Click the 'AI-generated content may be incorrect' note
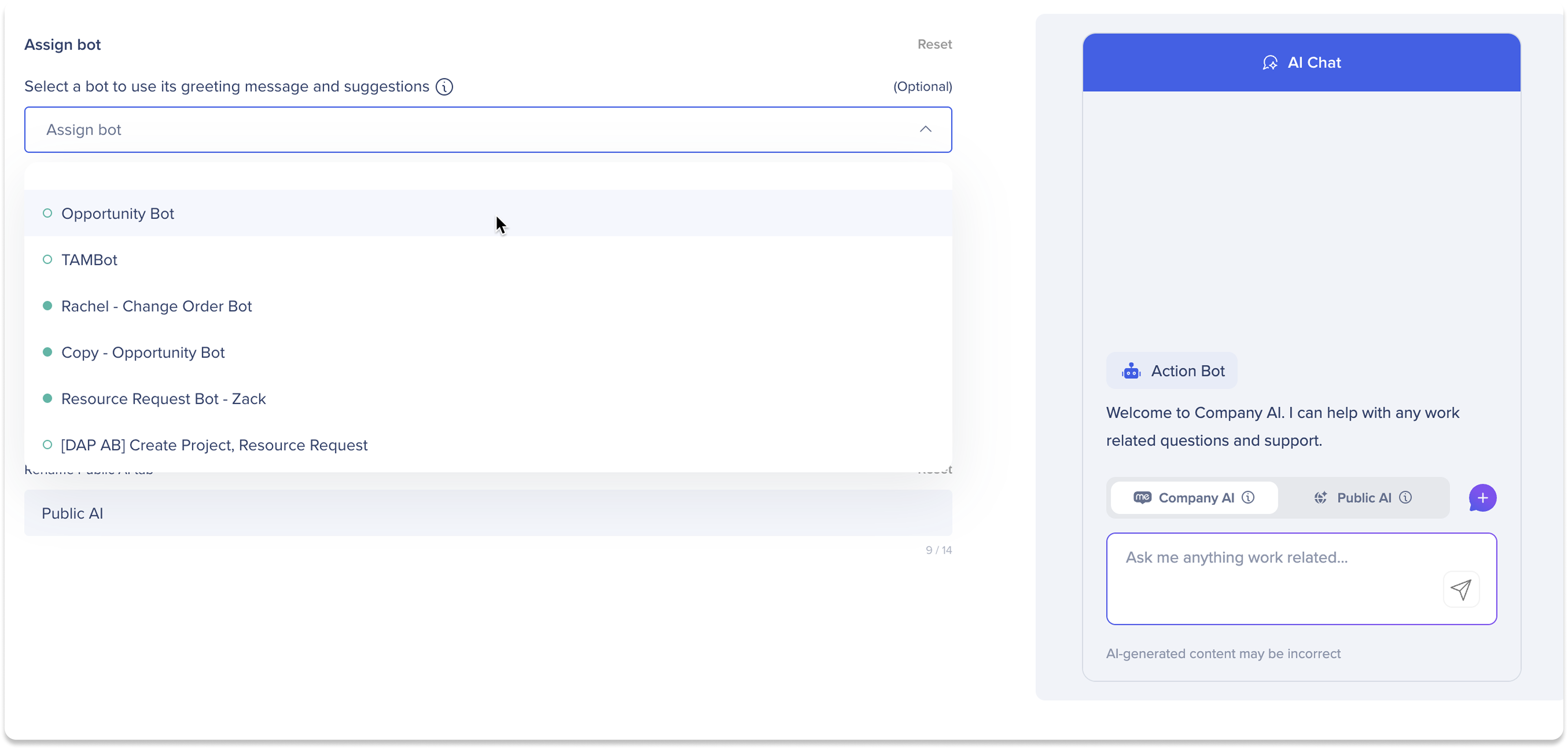This screenshot has height=749, width=1568. [x=1223, y=653]
